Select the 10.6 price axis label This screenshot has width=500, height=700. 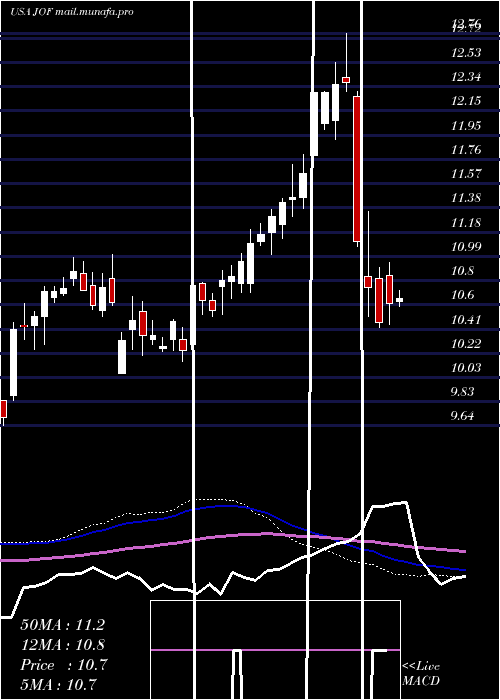(463, 295)
